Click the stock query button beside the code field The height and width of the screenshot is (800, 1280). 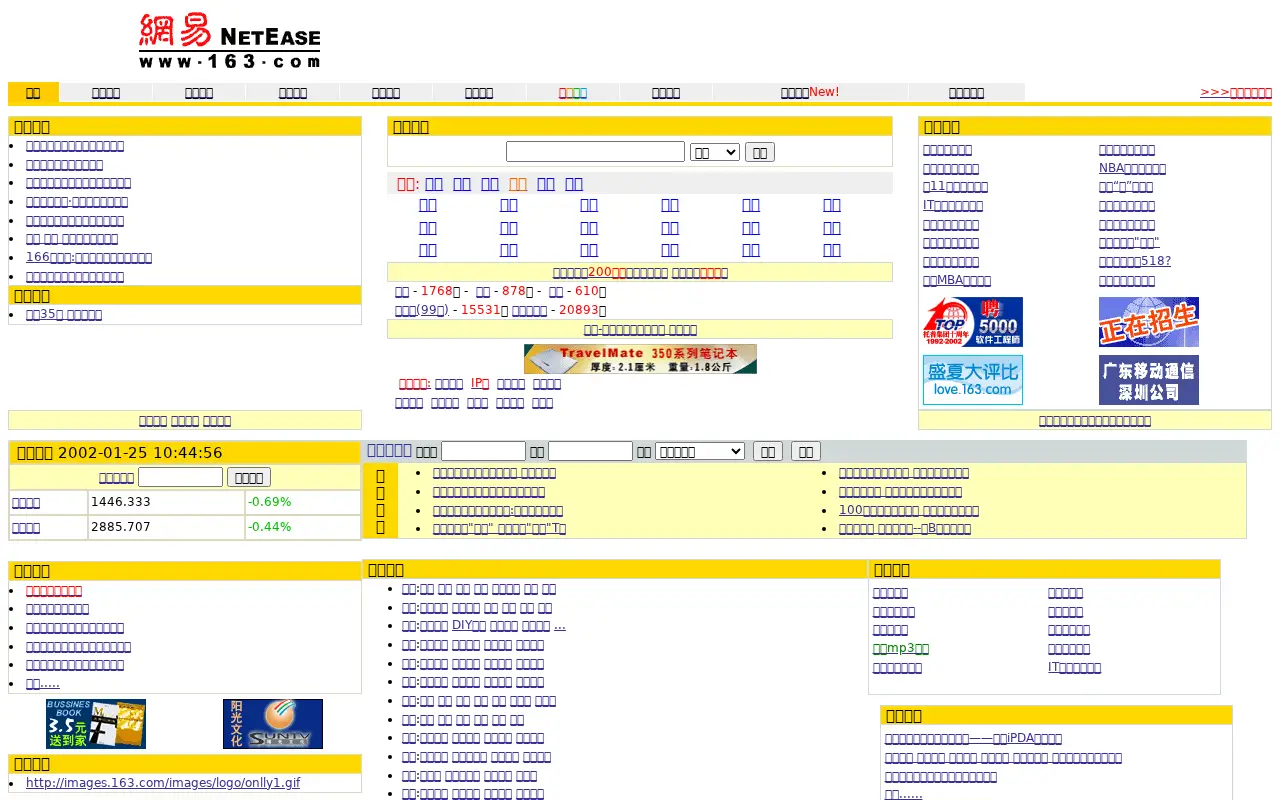coord(249,477)
